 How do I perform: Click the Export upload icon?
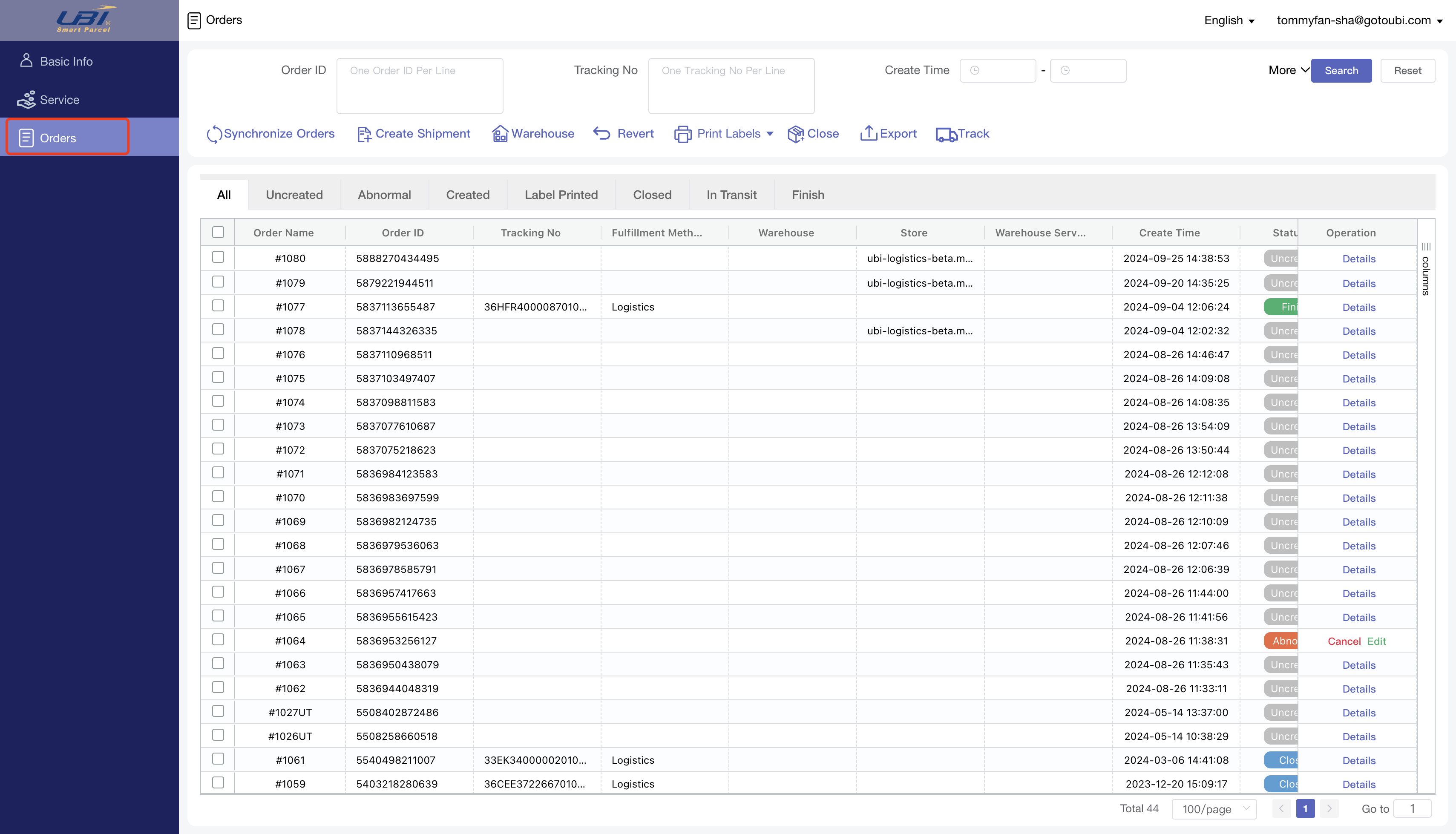[868, 133]
